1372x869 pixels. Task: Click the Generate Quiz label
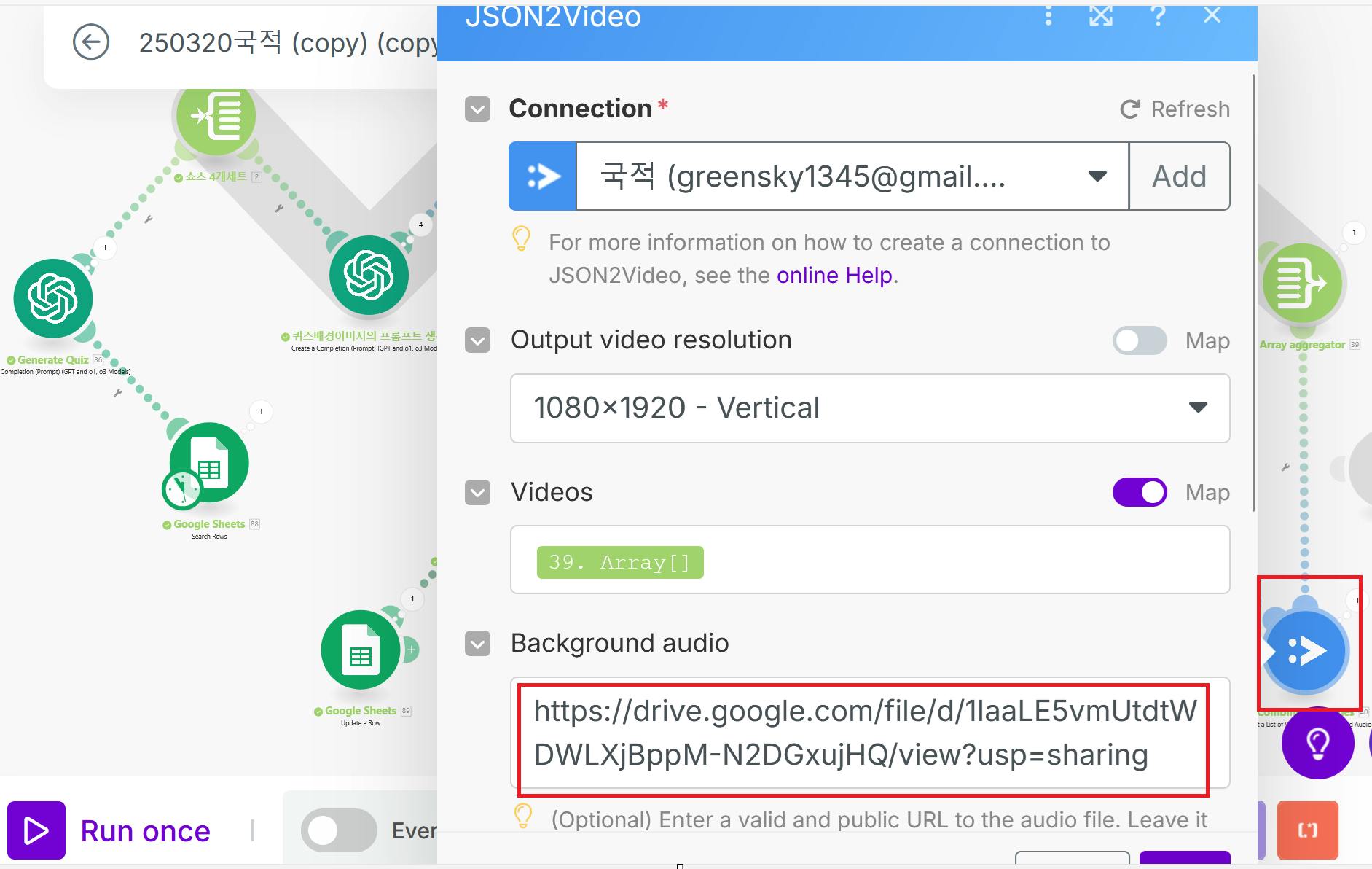pos(53,360)
